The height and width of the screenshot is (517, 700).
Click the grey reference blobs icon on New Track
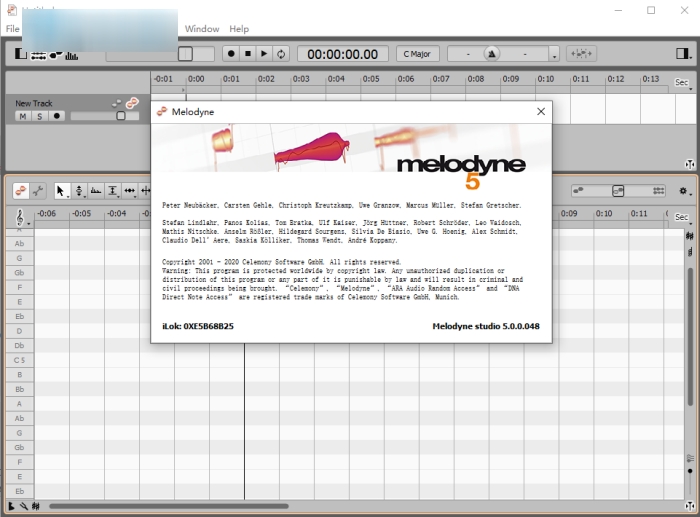point(117,104)
